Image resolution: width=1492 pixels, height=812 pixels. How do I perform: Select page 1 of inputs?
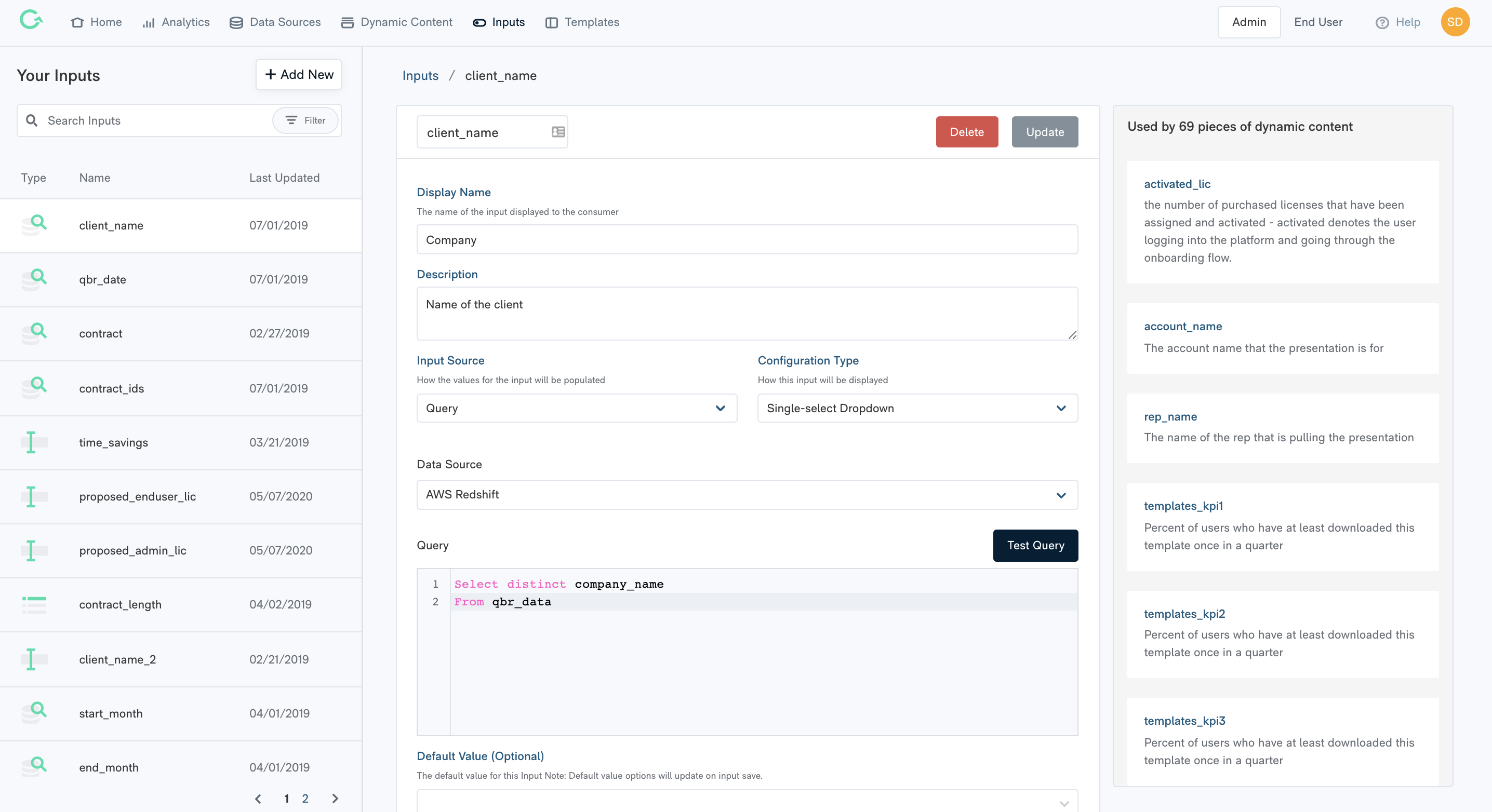pos(286,799)
